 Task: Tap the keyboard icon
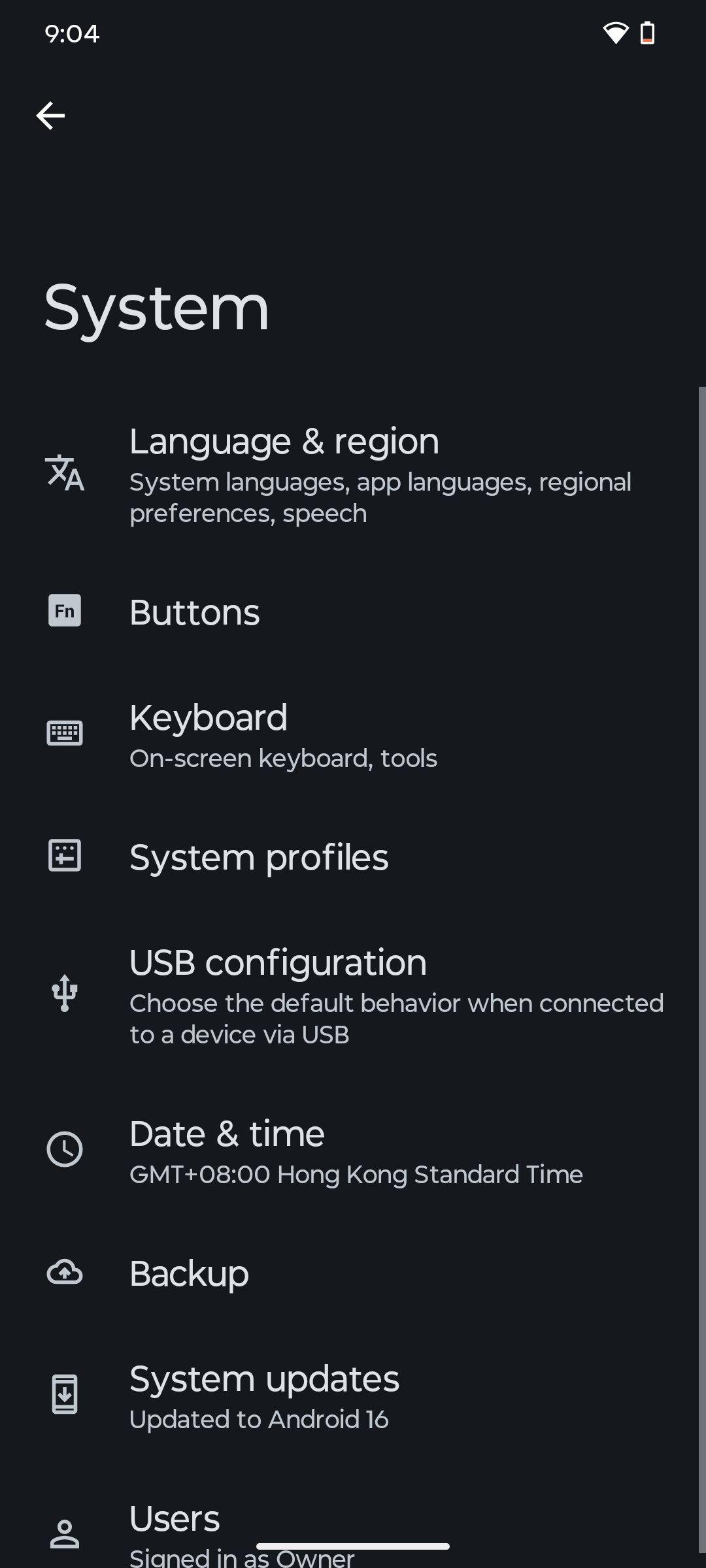coord(65,733)
